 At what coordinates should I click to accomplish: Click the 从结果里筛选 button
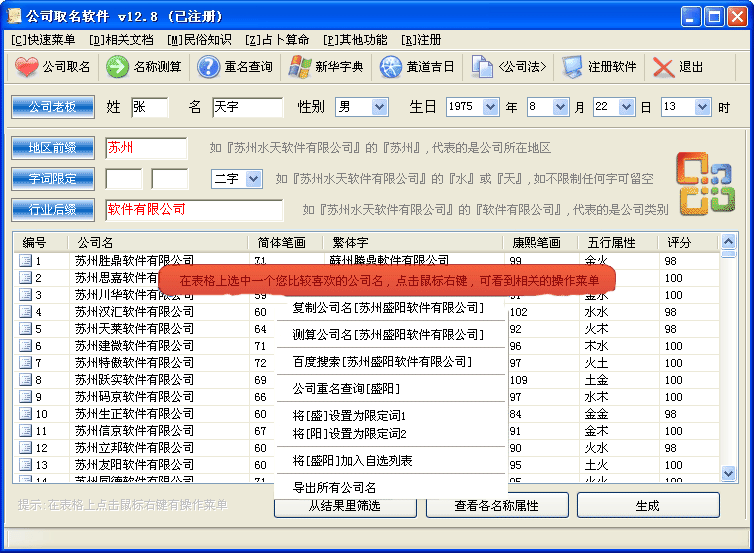345,507
